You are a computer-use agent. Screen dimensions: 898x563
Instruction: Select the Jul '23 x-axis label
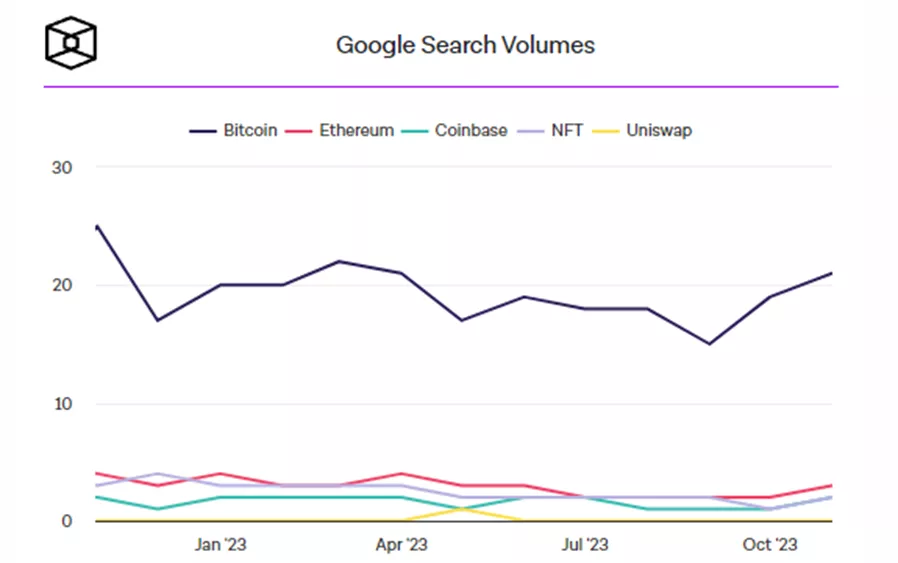tap(585, 545)
